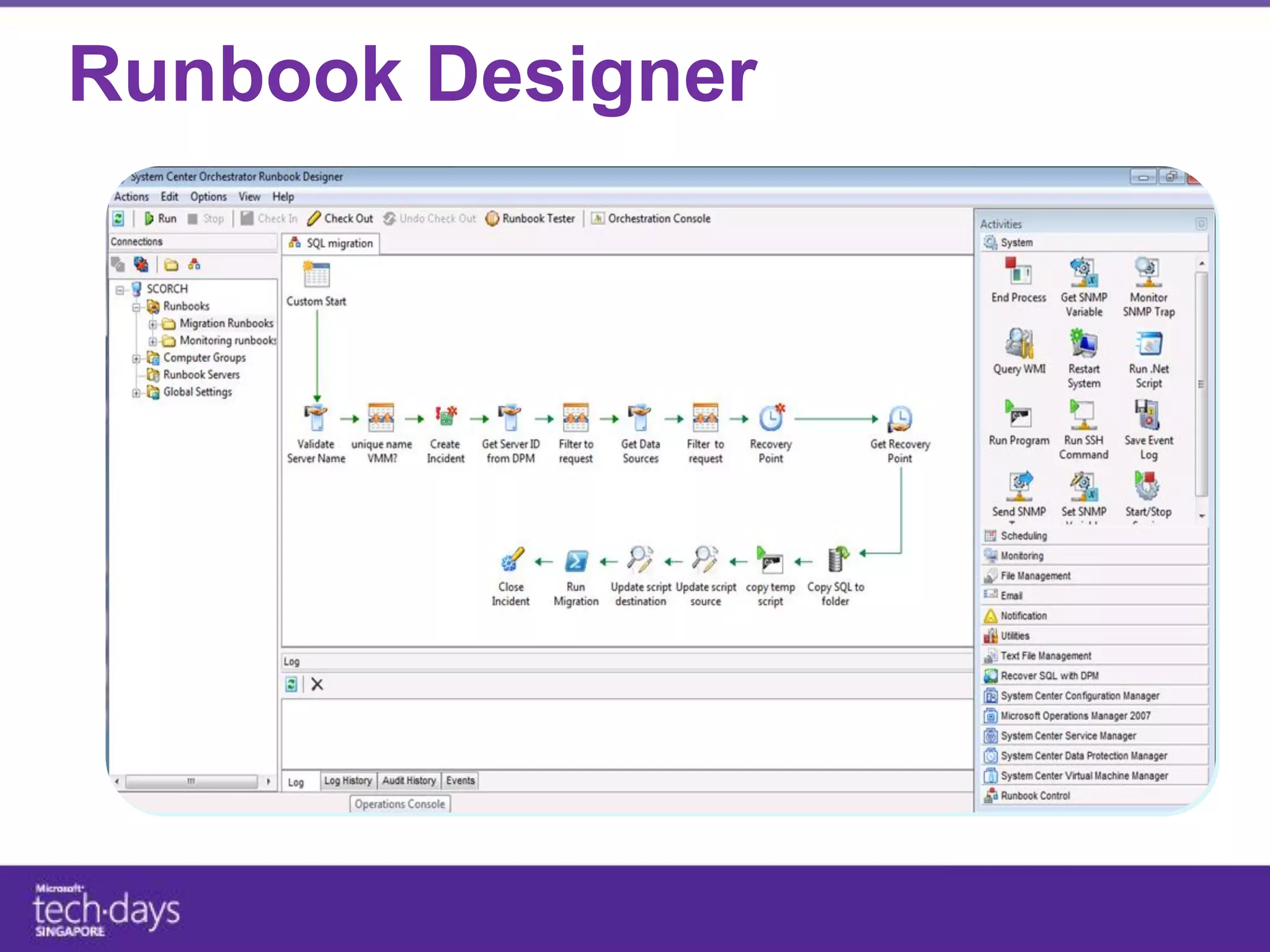
Task: Click the clear log X icon
Action: point(317,684)
